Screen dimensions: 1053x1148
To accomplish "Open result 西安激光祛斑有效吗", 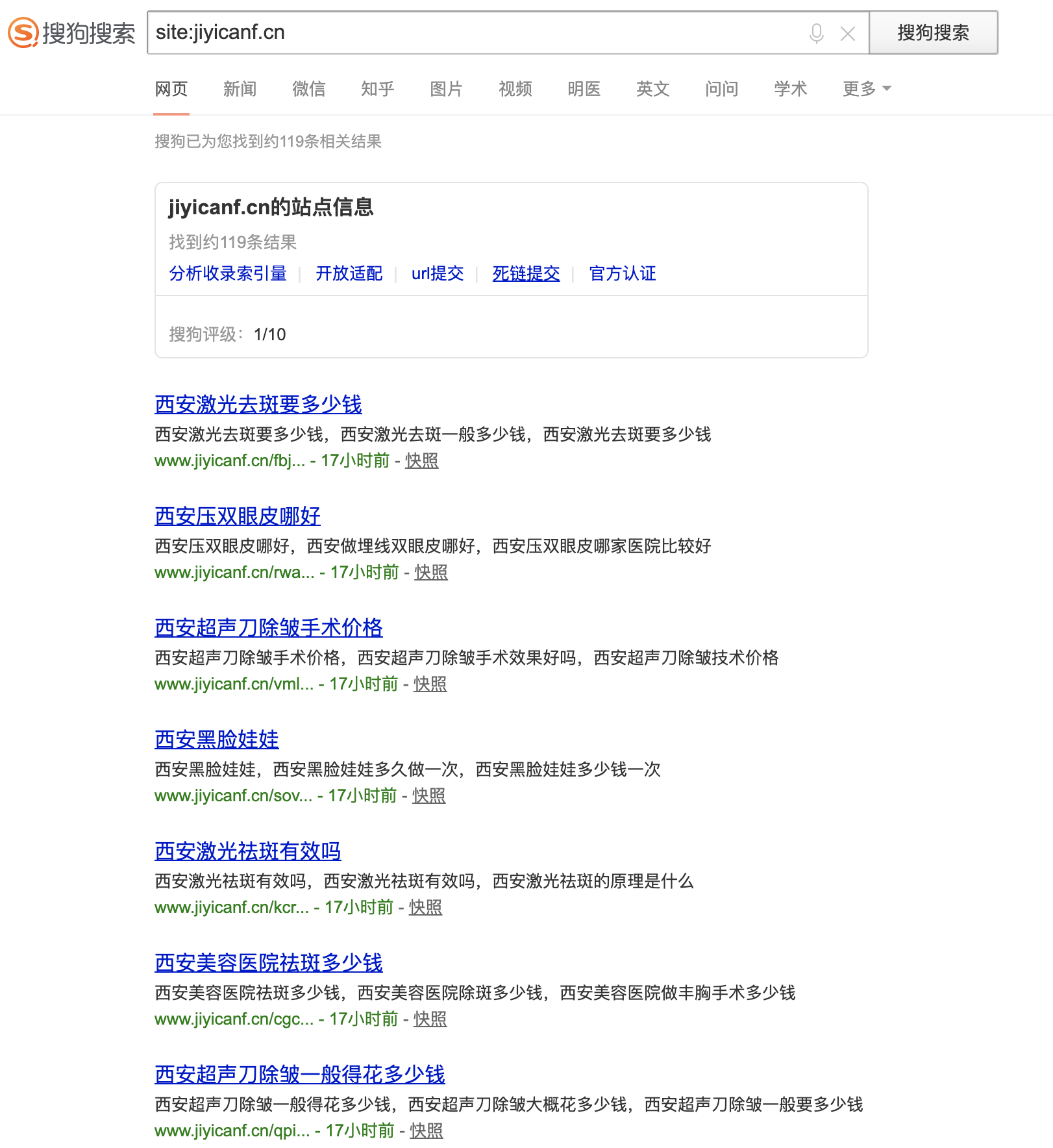I will pyautogui.click(x=248, y=851).
